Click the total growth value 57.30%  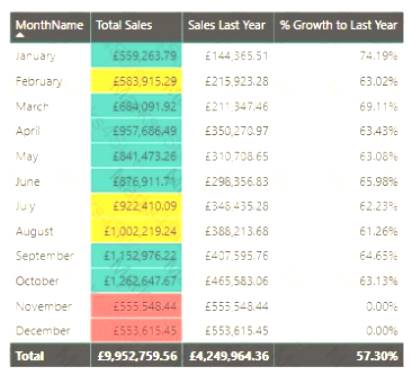tap(377, 356)
